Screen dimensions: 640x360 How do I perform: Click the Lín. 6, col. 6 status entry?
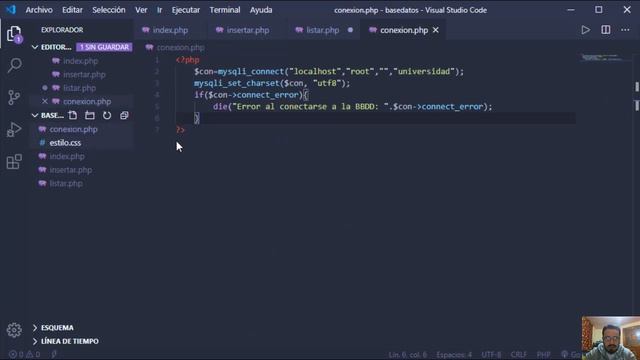coord(407,354)
